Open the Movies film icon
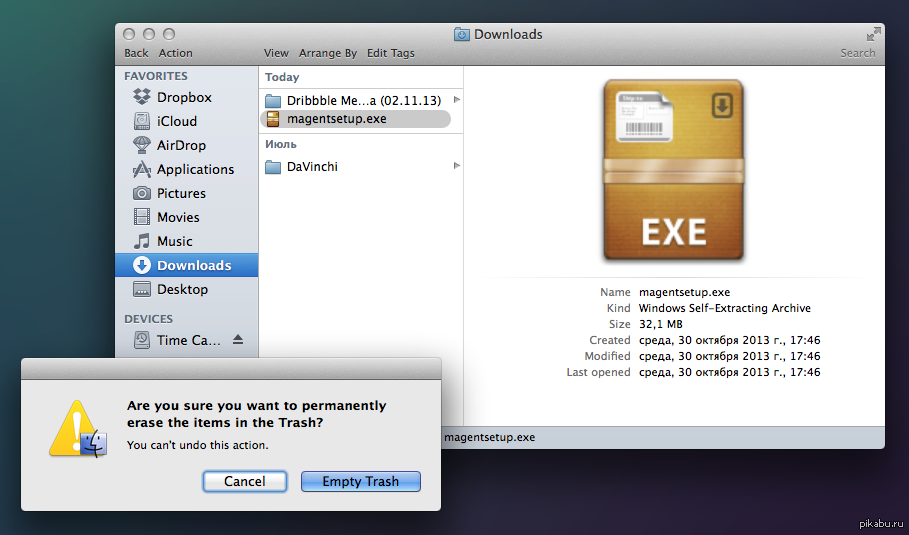The height and width of the screenshot is (535, 909). pyautogui.click(x=141, y=217)
